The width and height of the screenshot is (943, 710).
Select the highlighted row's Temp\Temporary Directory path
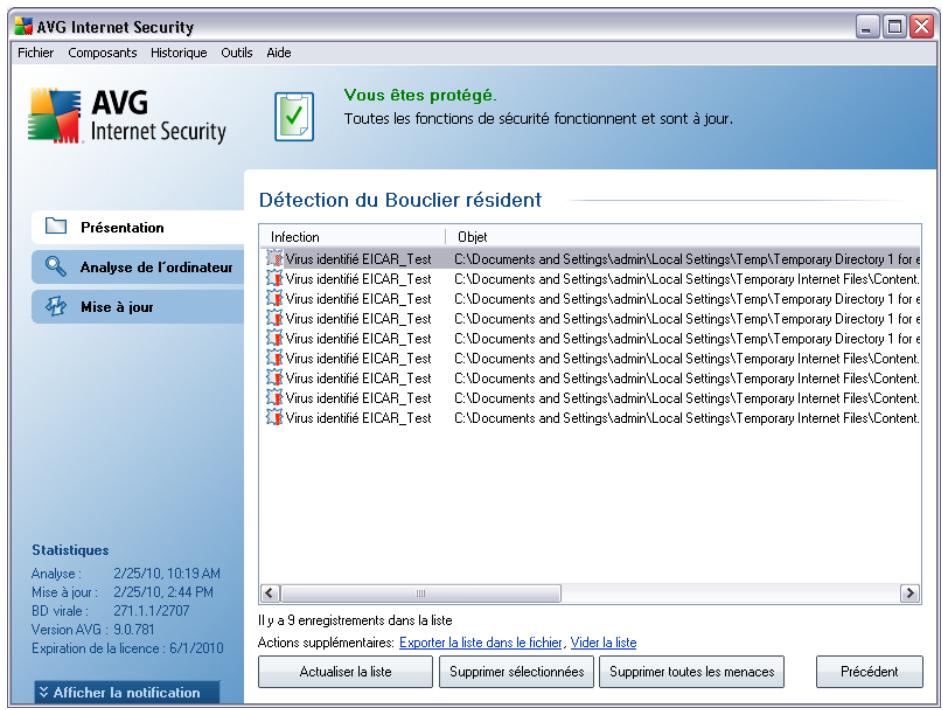[x=687, y=259]
